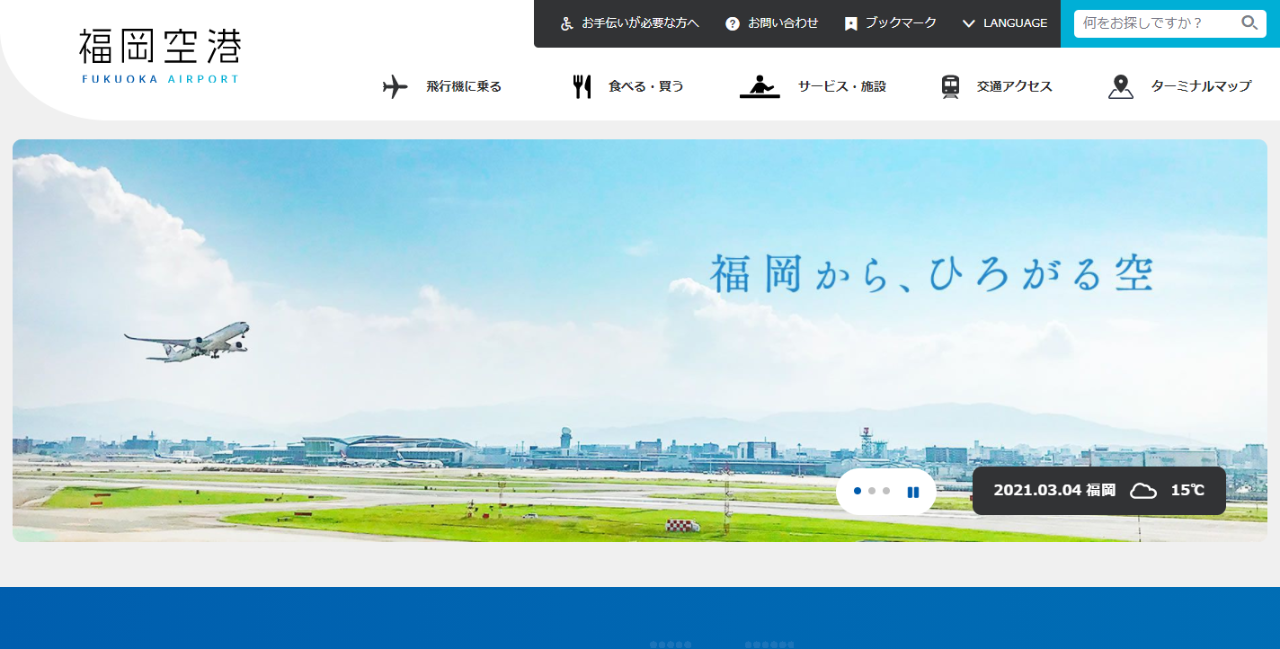Click the airplane icon in navigation
The image size is (1280, 649).
click(395, 87)
